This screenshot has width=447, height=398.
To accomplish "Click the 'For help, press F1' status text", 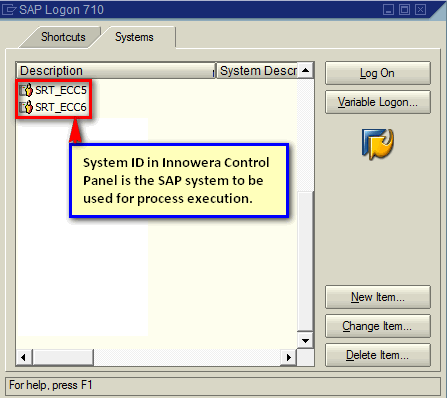I will [x=50, y=385].
